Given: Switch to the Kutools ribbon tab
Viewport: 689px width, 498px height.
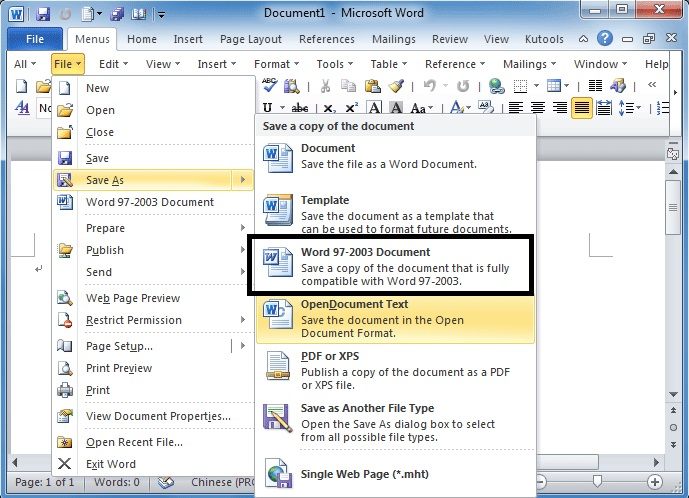Looking at the screenshot, I should tap(544, 39).
